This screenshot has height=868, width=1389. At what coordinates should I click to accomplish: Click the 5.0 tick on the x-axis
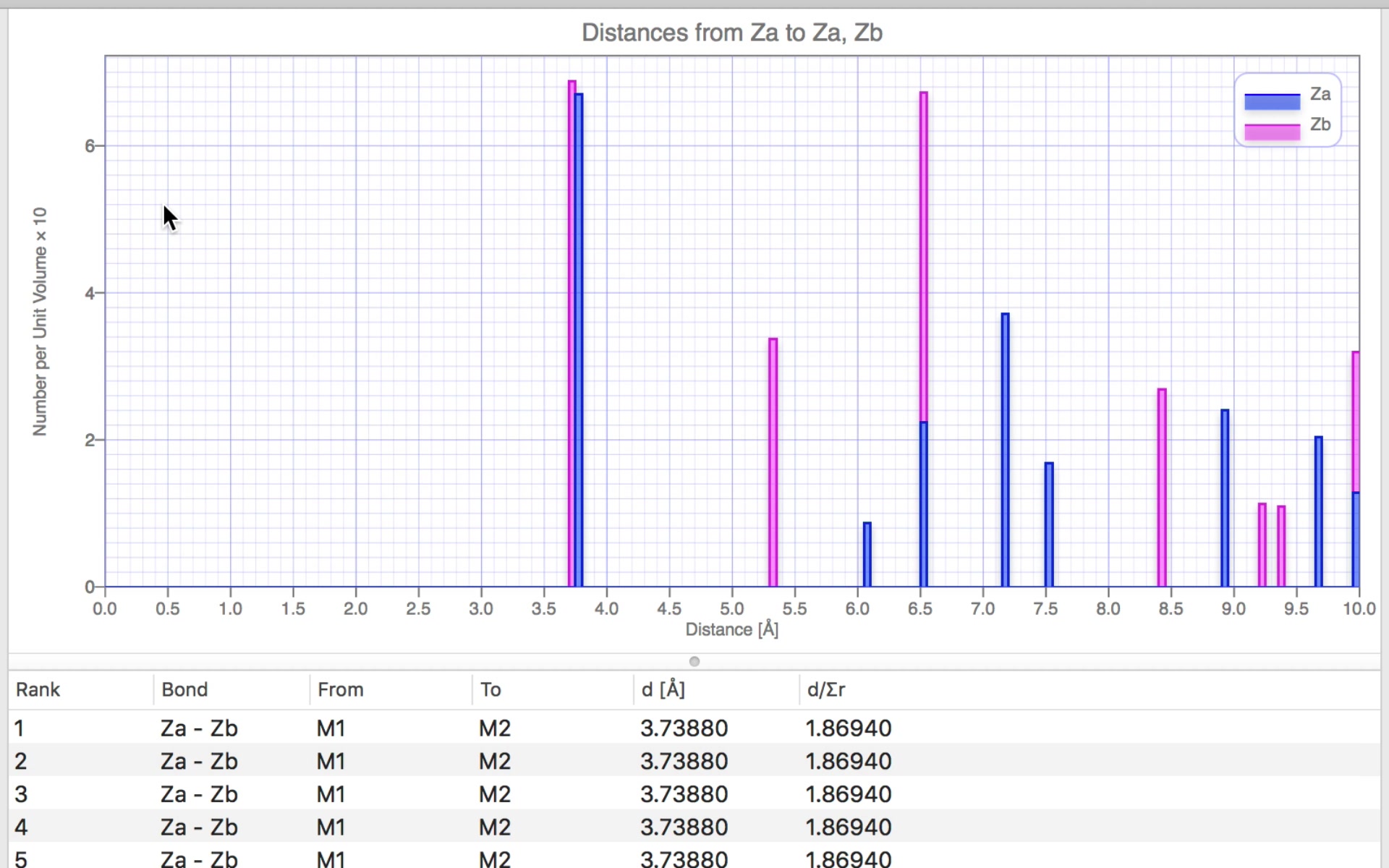tap(732, 608)
